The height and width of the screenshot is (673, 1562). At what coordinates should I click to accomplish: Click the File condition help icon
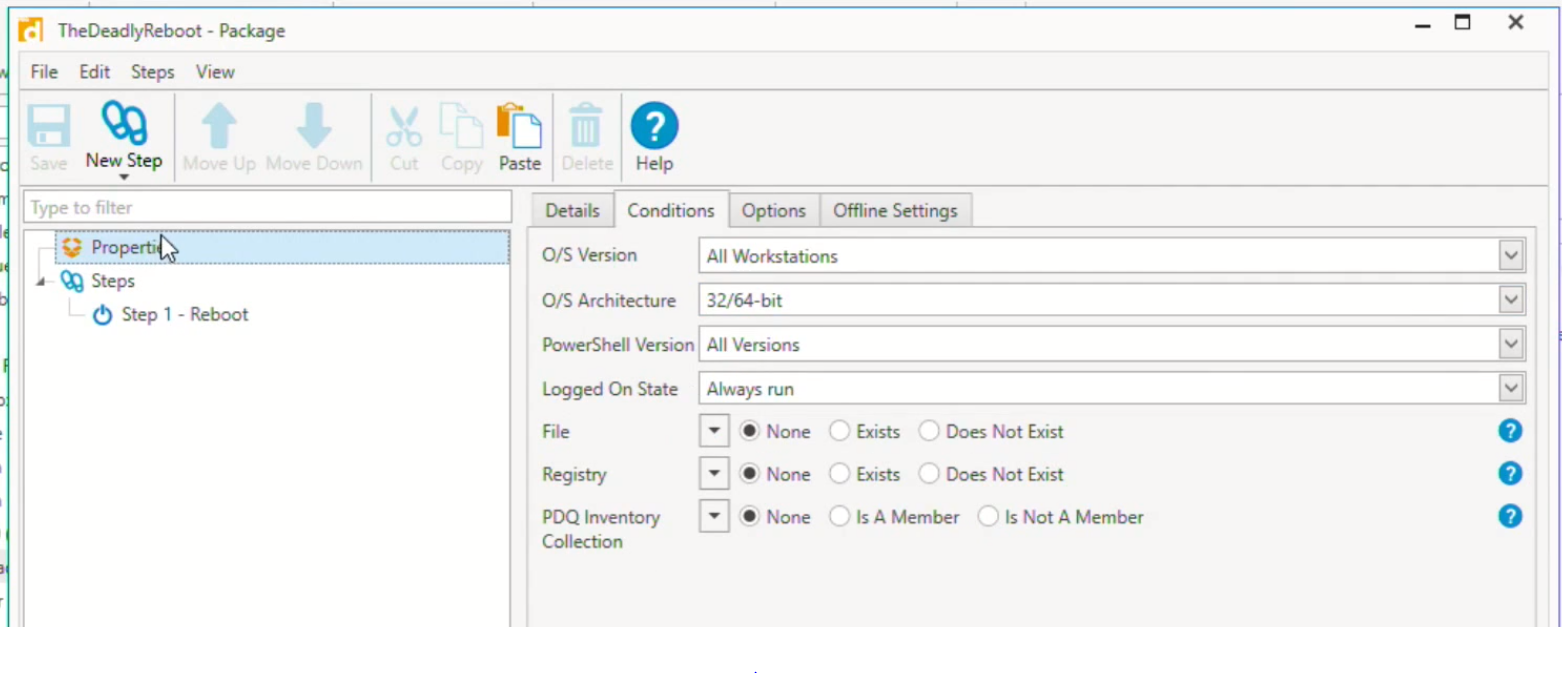coord(1510,431)
